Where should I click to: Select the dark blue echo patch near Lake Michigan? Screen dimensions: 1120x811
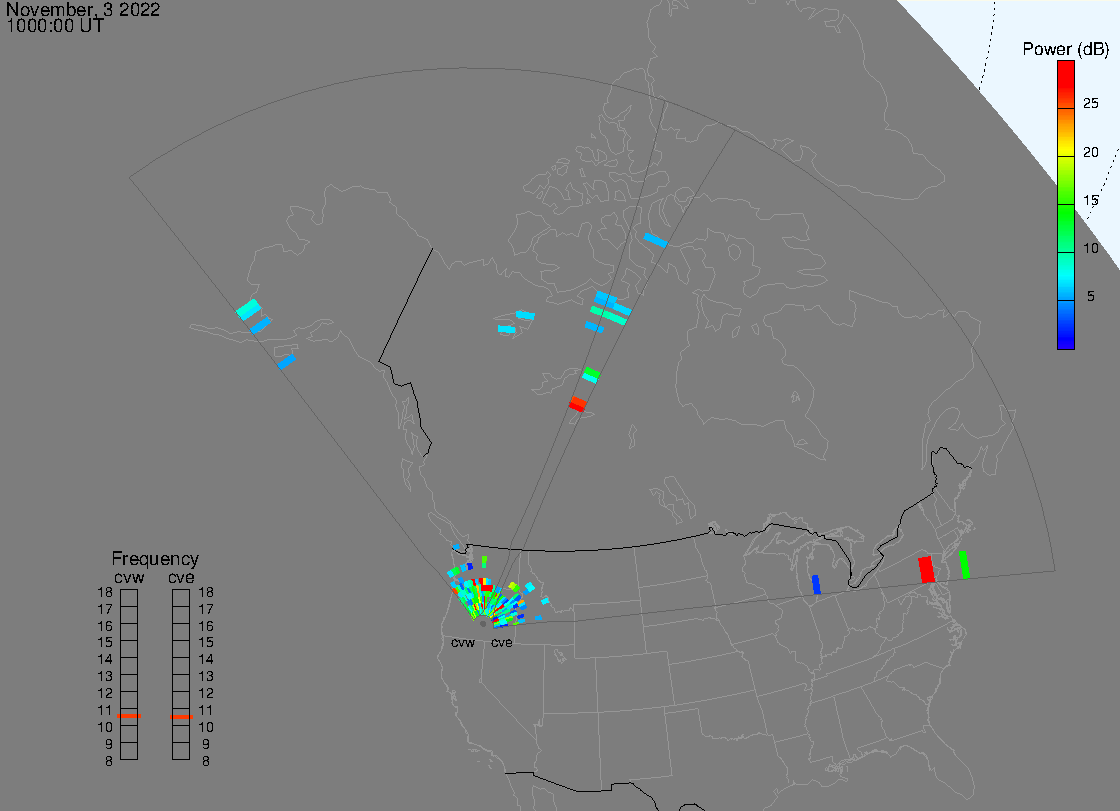[x=816, y=584]
